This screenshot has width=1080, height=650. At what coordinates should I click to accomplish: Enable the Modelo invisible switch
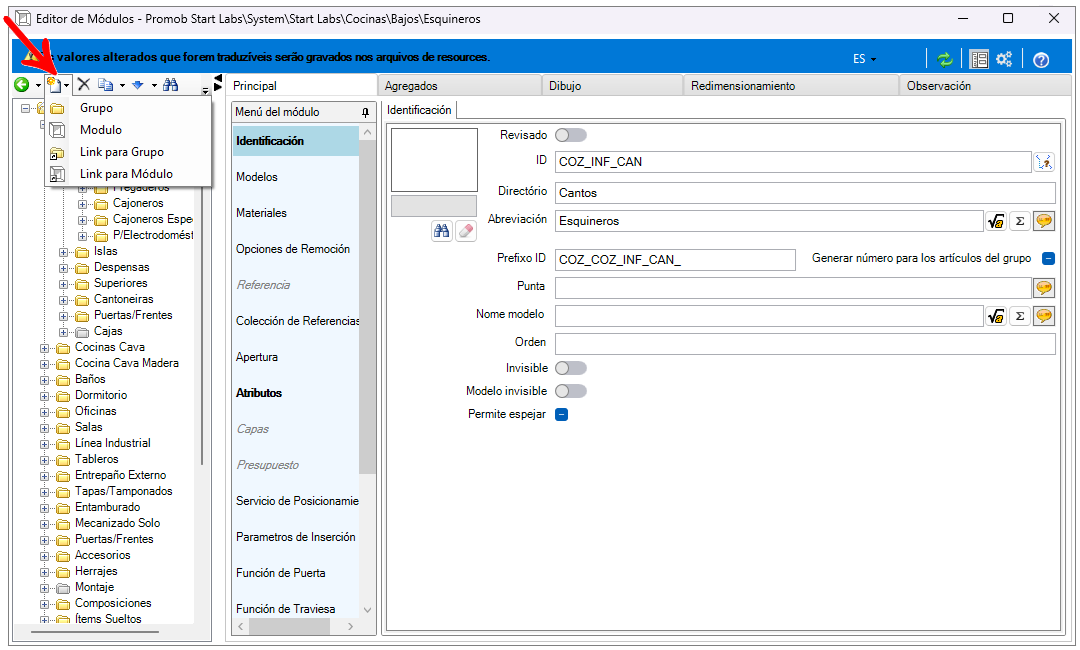[x=570, y=391]
